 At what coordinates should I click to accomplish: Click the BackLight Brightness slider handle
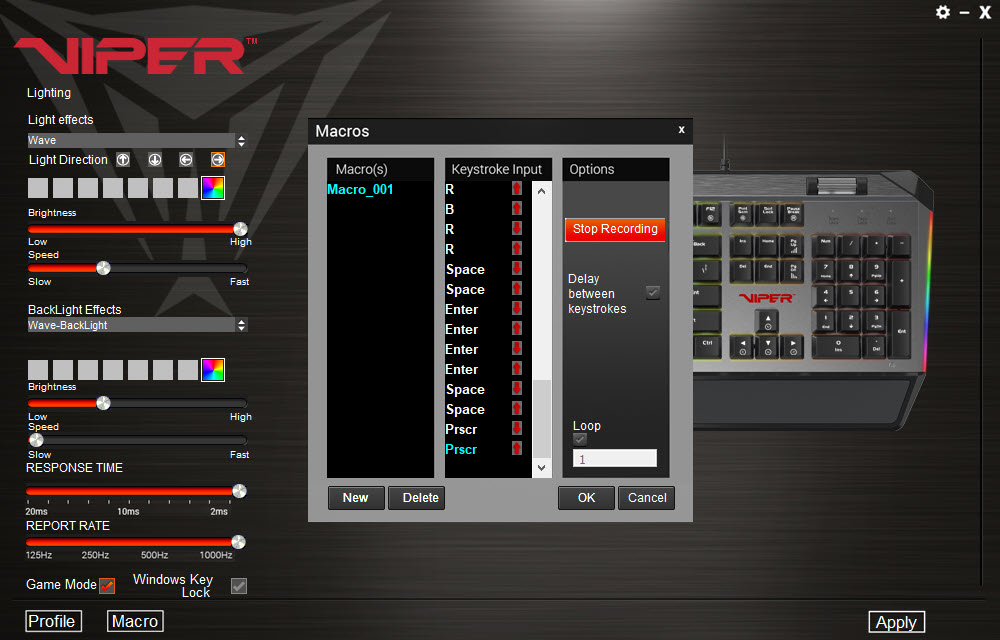[103, 403]
